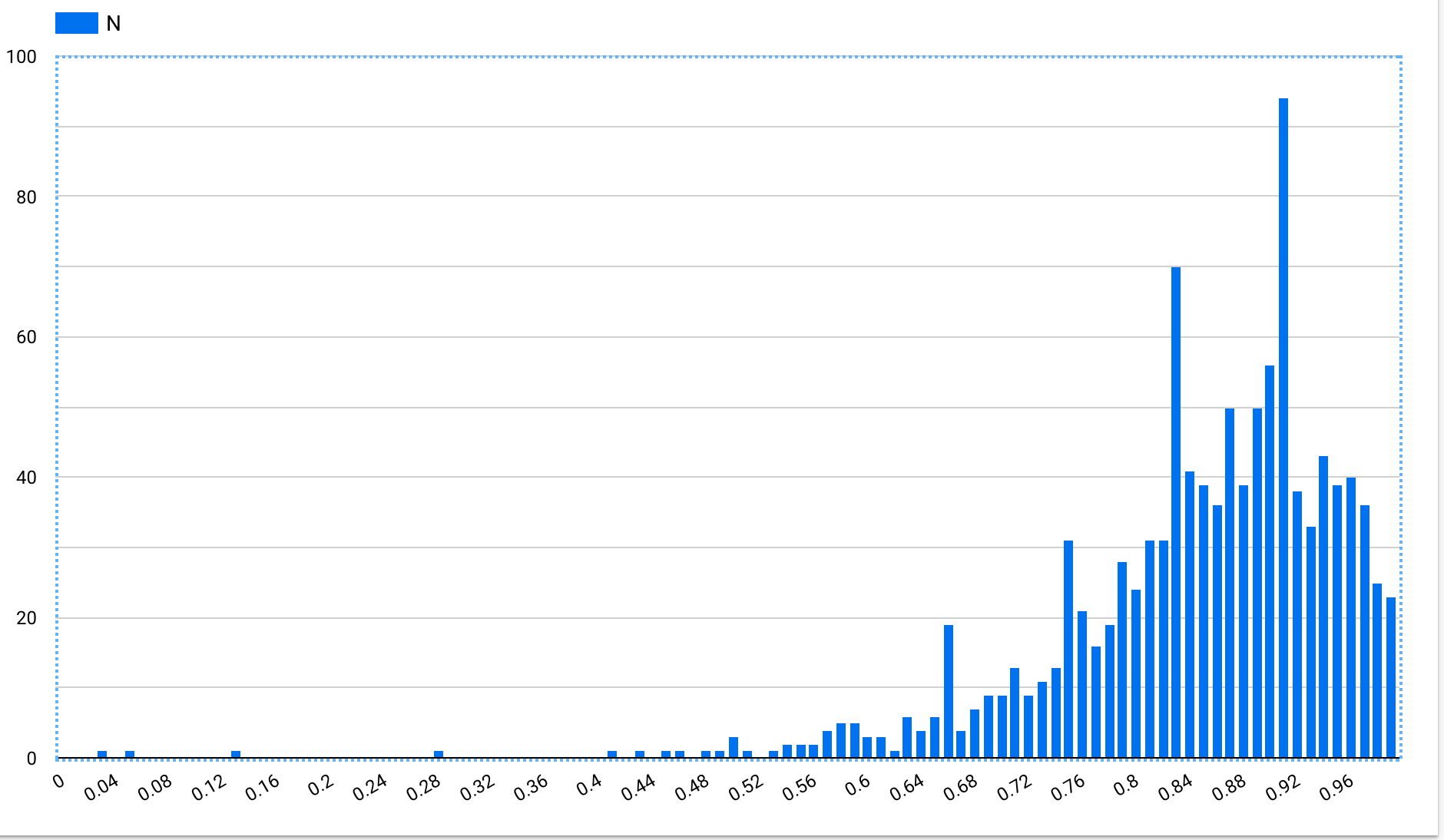Select the lone small bar just after 0.12
This screenshot has height=840, width=1444.
[x=236, y=755]
